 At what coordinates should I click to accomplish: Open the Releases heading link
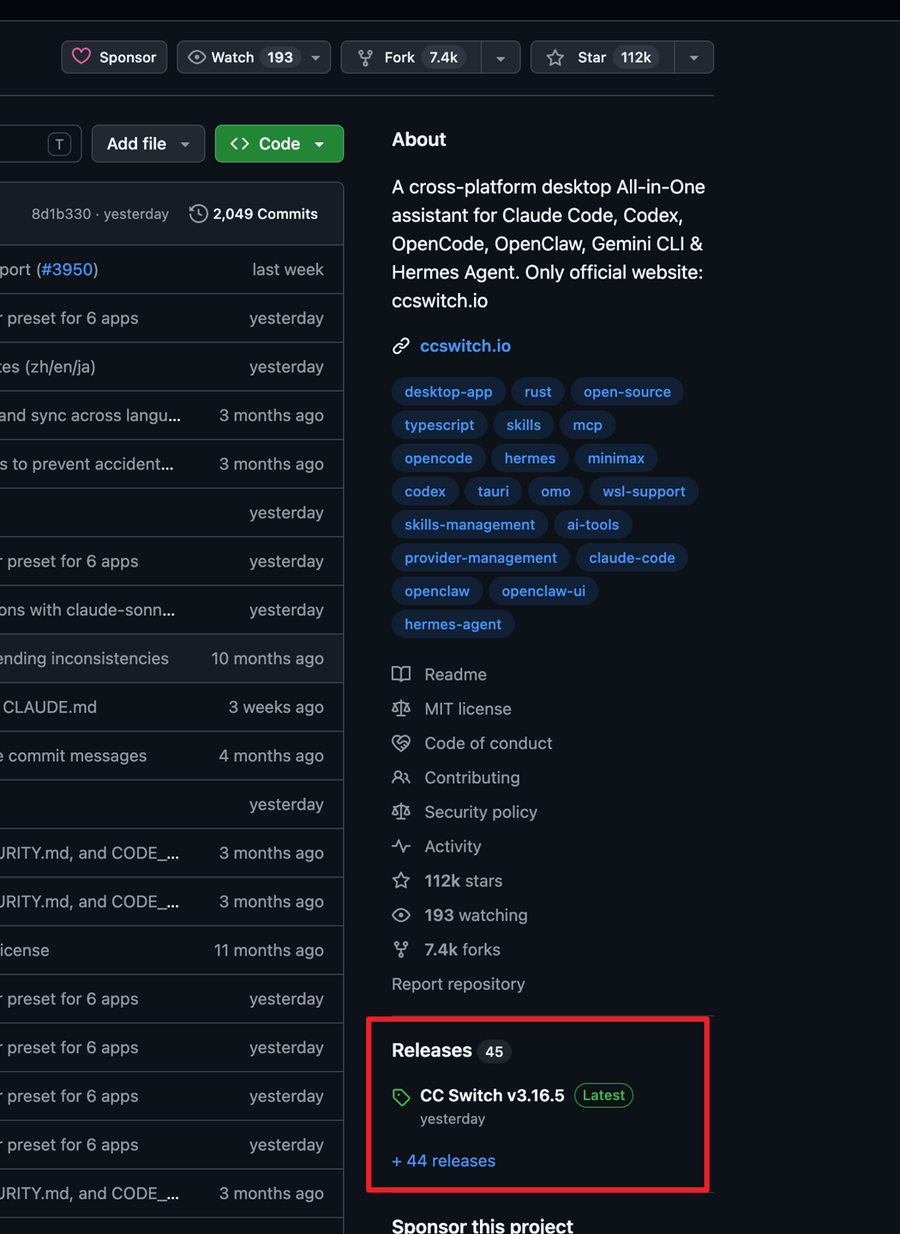(432, 1050)
